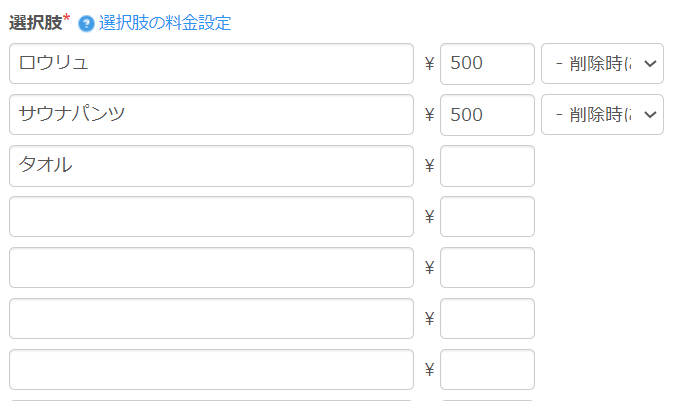690x401 pixels.
Task: Select the fifth option name field
Action: click(211, 268)
